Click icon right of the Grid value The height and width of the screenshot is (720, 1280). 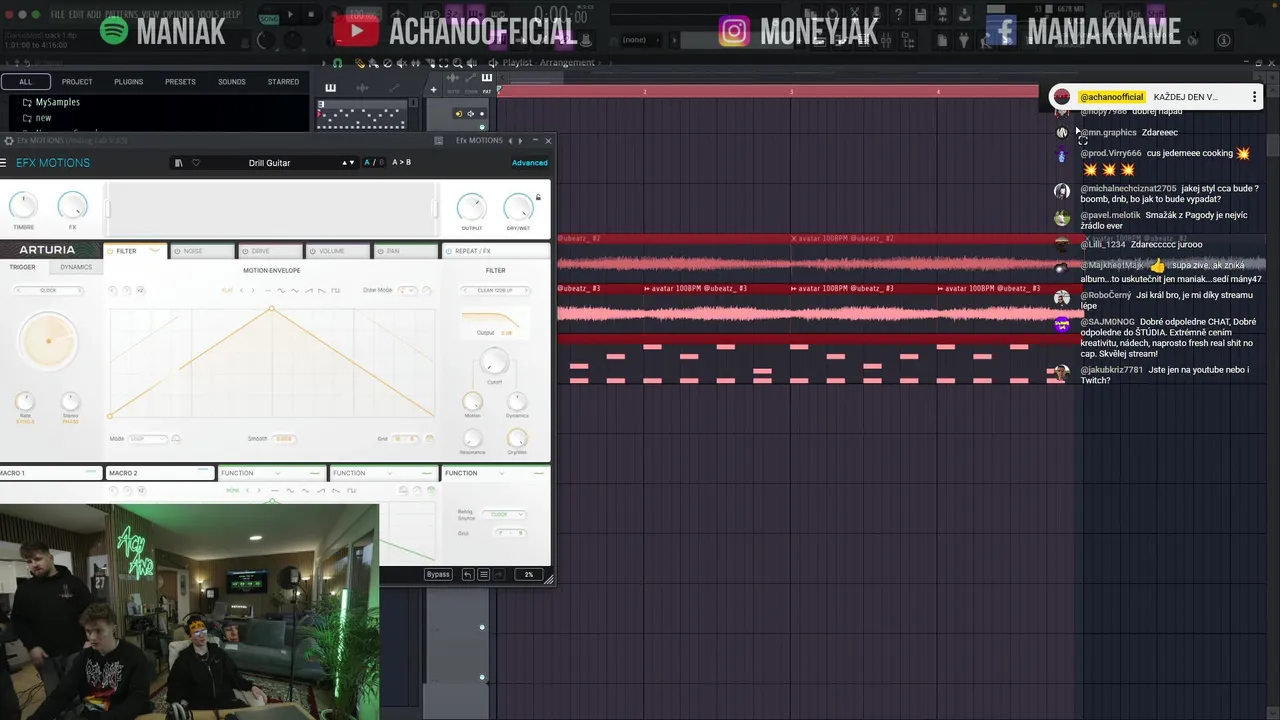coord(430,438)
